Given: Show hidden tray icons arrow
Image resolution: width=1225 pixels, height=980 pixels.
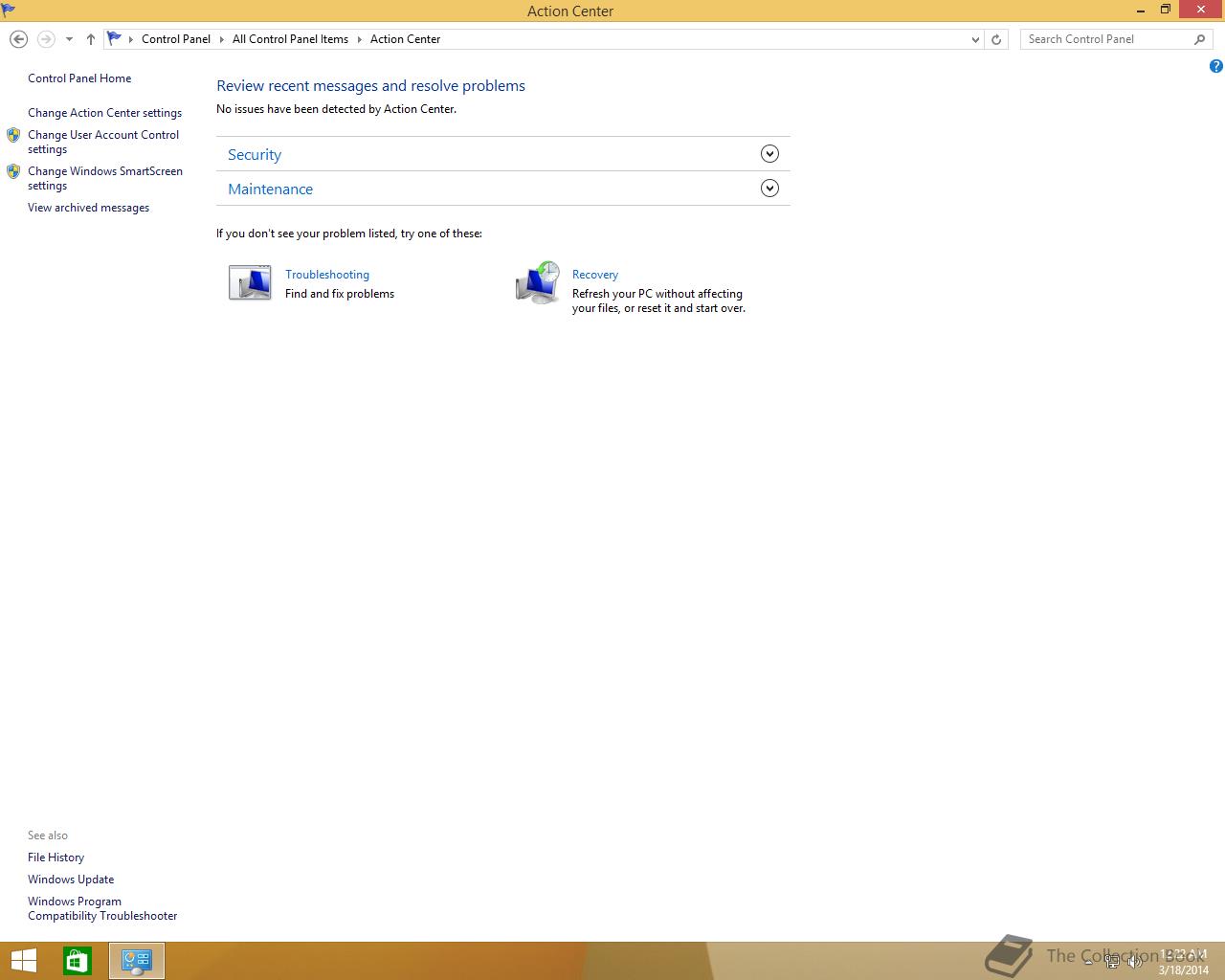Looking at the screenshot, I should click(x=1089, y=962).
